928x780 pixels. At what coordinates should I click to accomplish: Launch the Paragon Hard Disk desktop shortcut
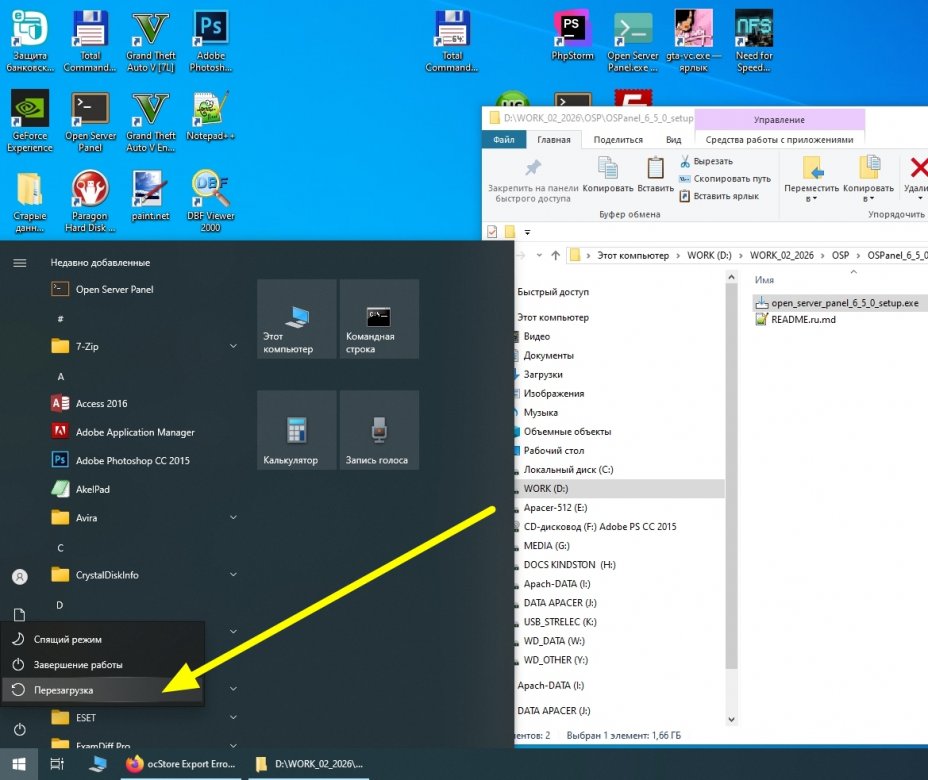click(x=90, y=201)
